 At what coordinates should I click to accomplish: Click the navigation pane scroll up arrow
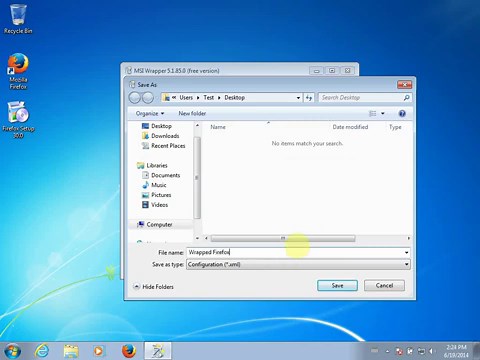tap(197, 125)
